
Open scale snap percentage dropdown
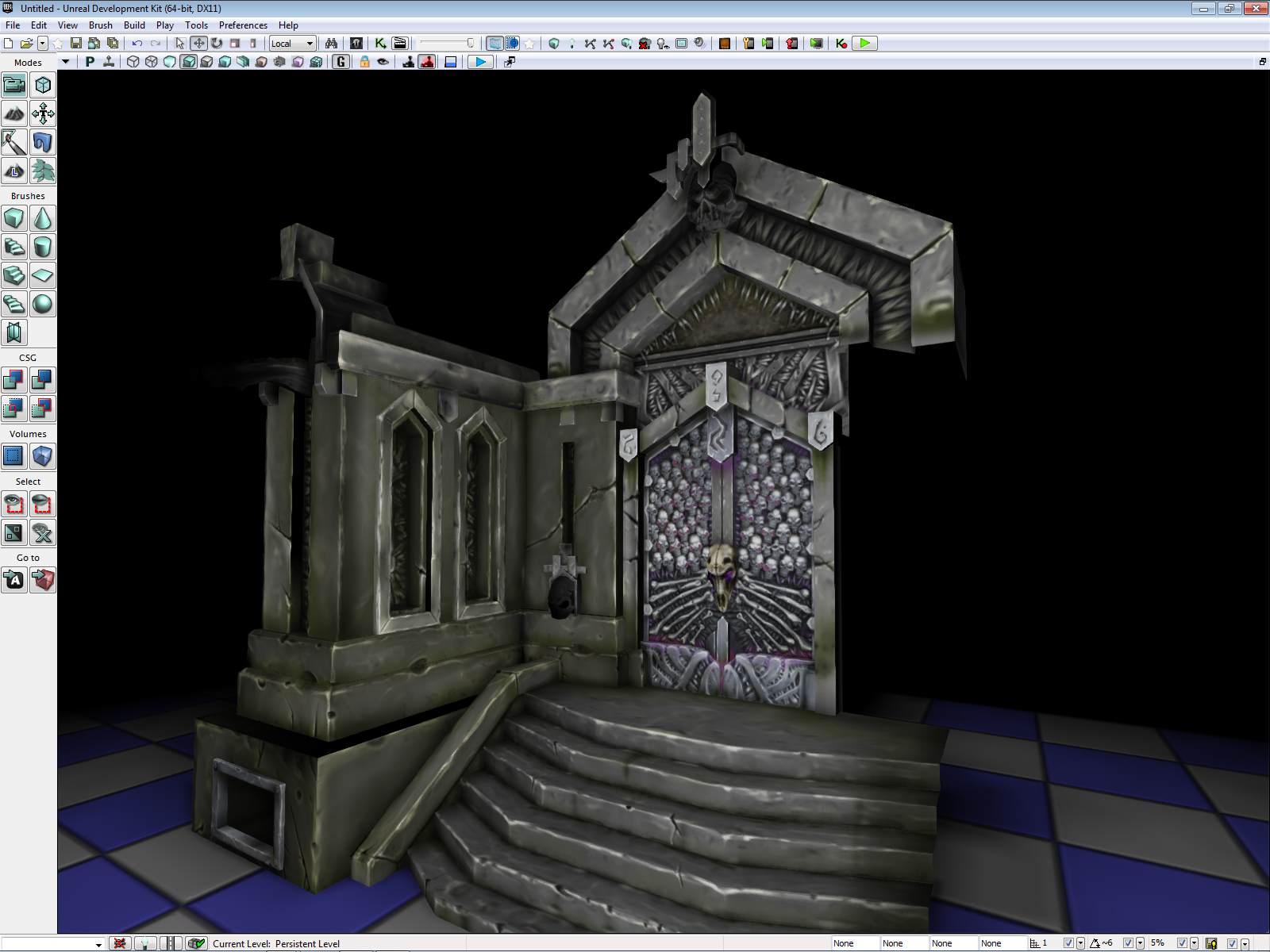click(1195, 943)
